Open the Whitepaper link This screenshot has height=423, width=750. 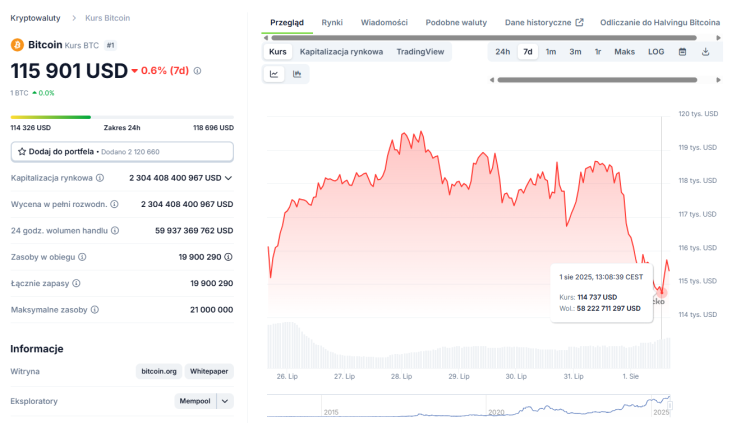(x=209, y=371)
